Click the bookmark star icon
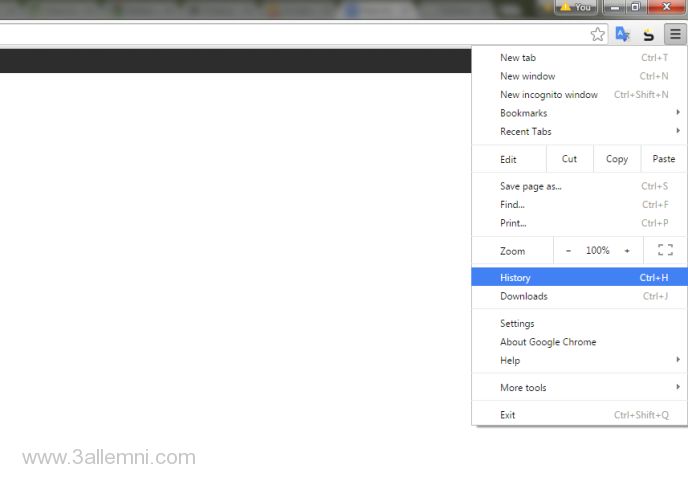This screenshot has height=477, width=688. [x=598, y=35]
